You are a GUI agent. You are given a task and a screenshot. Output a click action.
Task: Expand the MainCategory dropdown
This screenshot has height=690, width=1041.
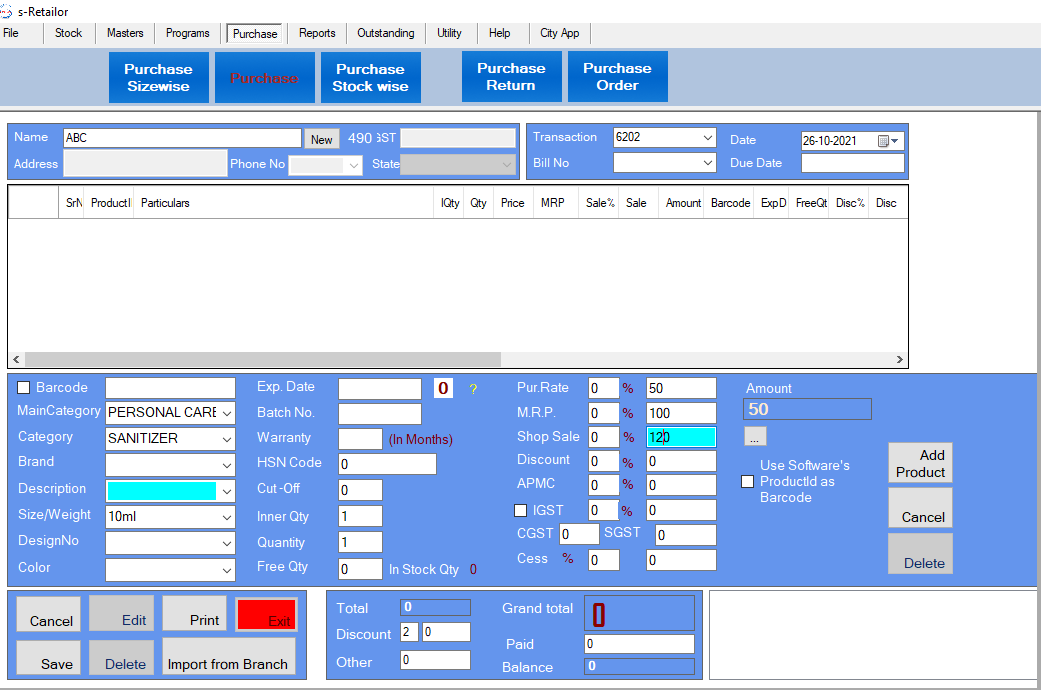tap(227, 413)
